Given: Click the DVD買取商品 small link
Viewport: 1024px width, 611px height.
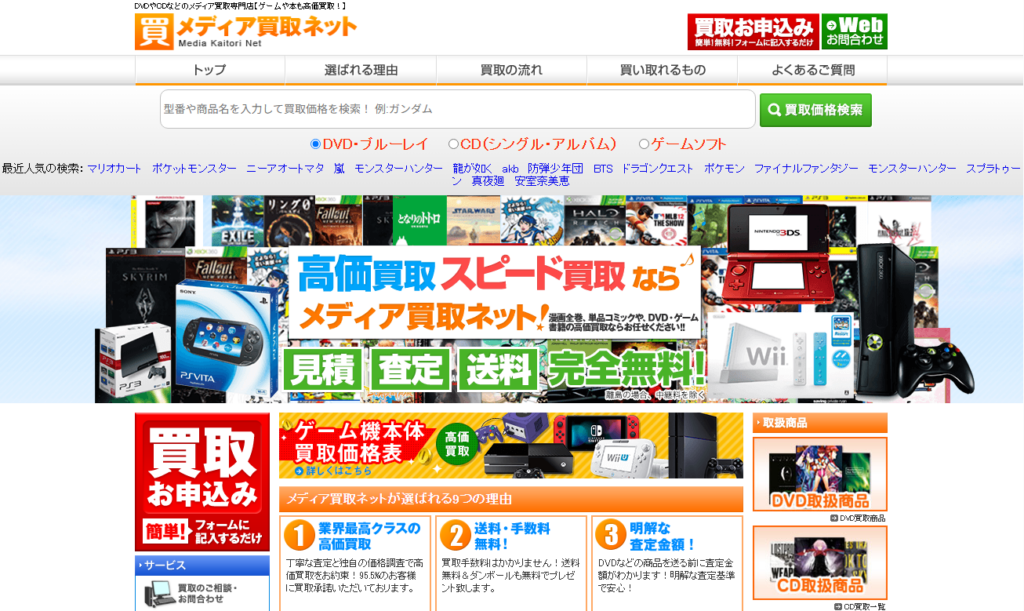Looking at the screenshot, I should tap(857, 518).
